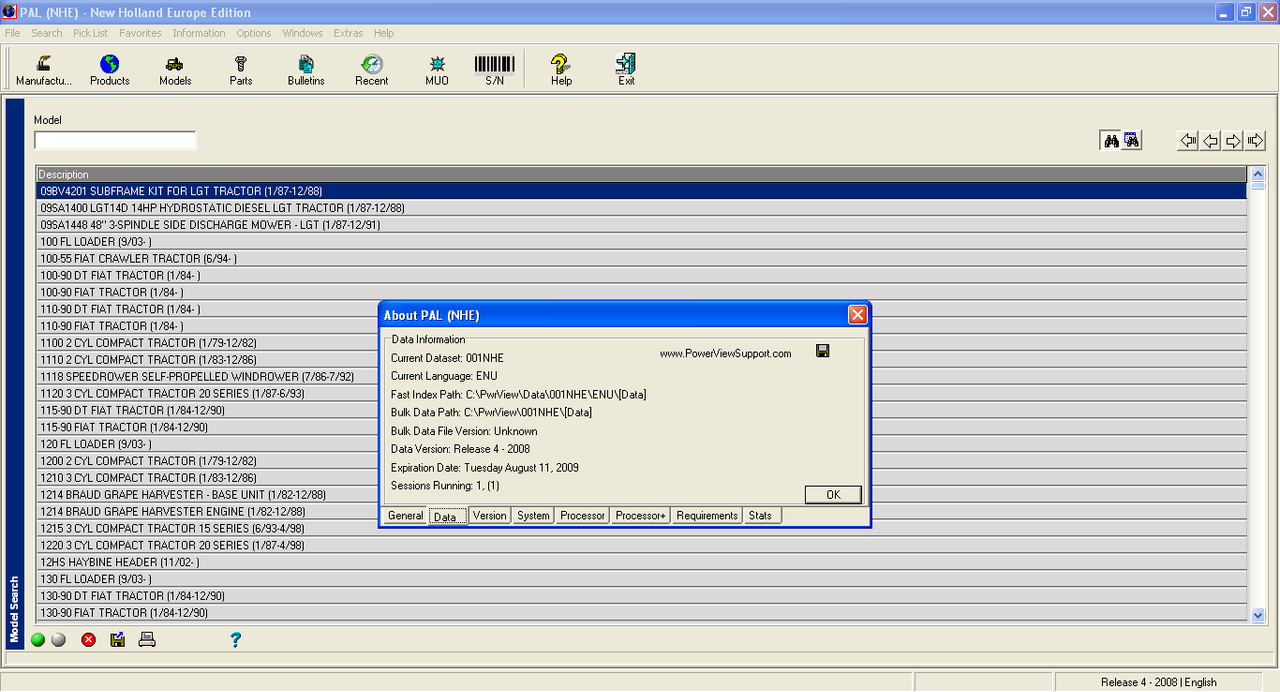Click the bottom floppy disk export icon

(118, 640)
